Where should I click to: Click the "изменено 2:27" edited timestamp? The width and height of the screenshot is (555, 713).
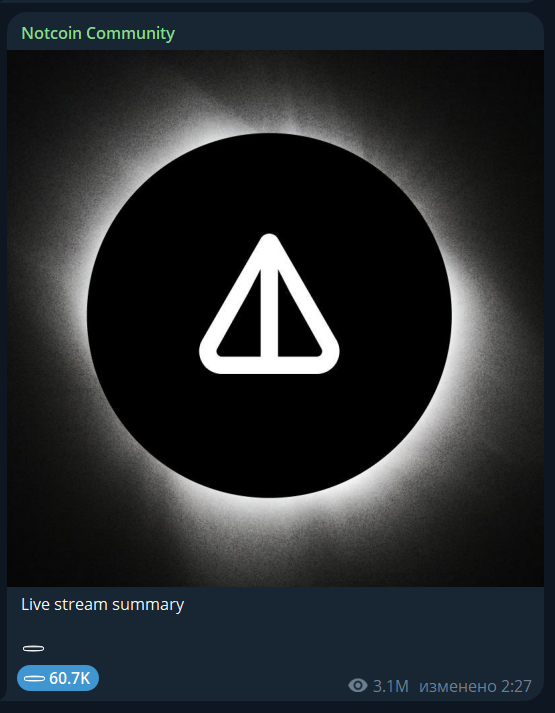[475, 686]
